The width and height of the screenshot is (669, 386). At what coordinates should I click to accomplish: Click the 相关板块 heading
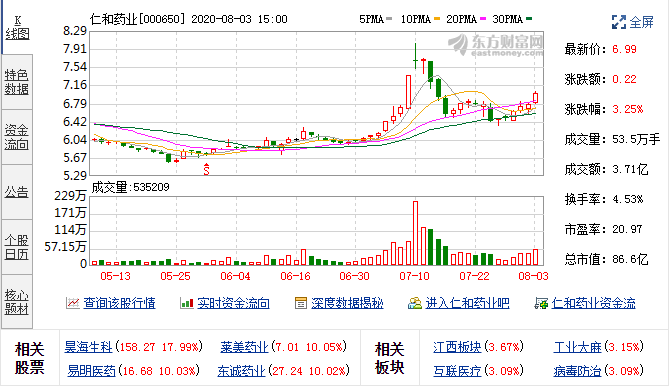[x=390, y=358]
